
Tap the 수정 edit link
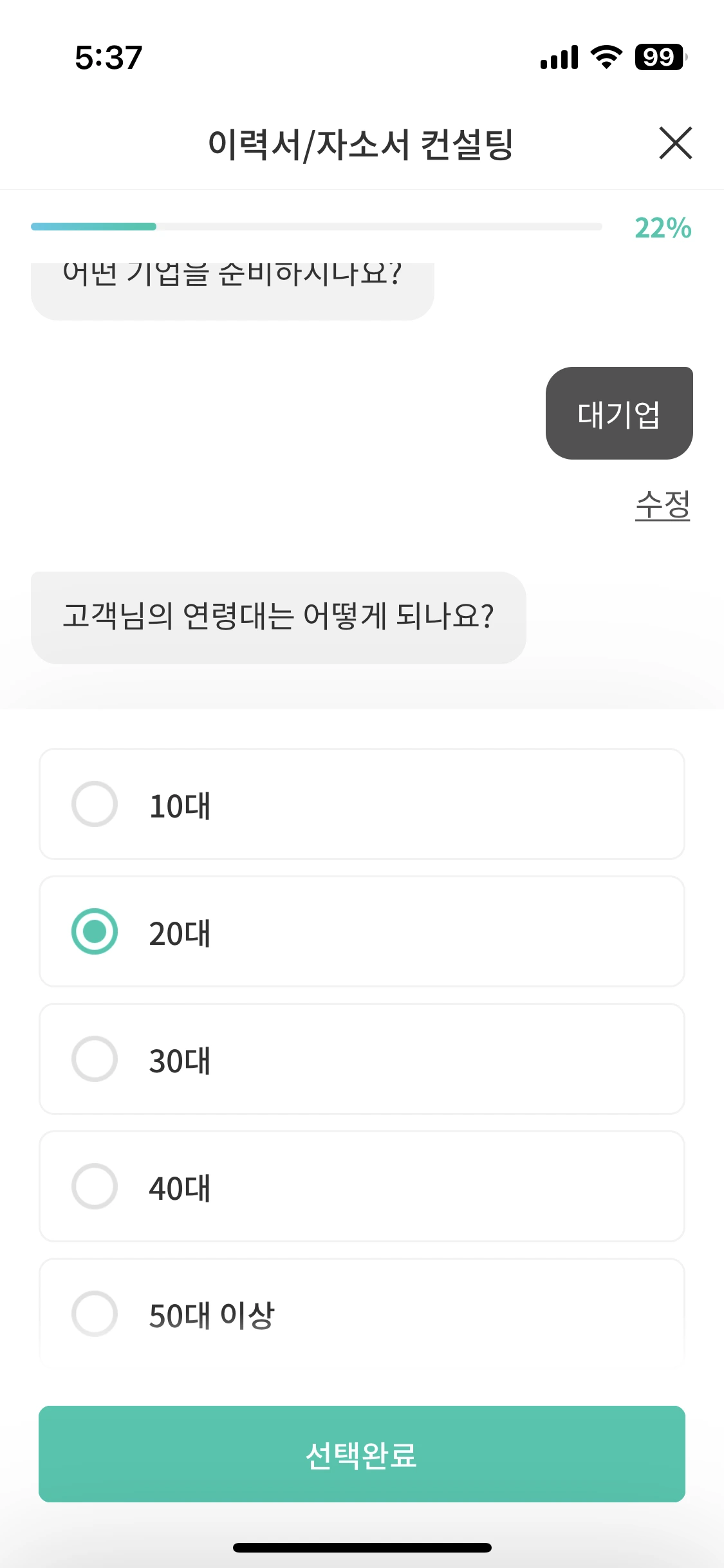tap(662, 505)
